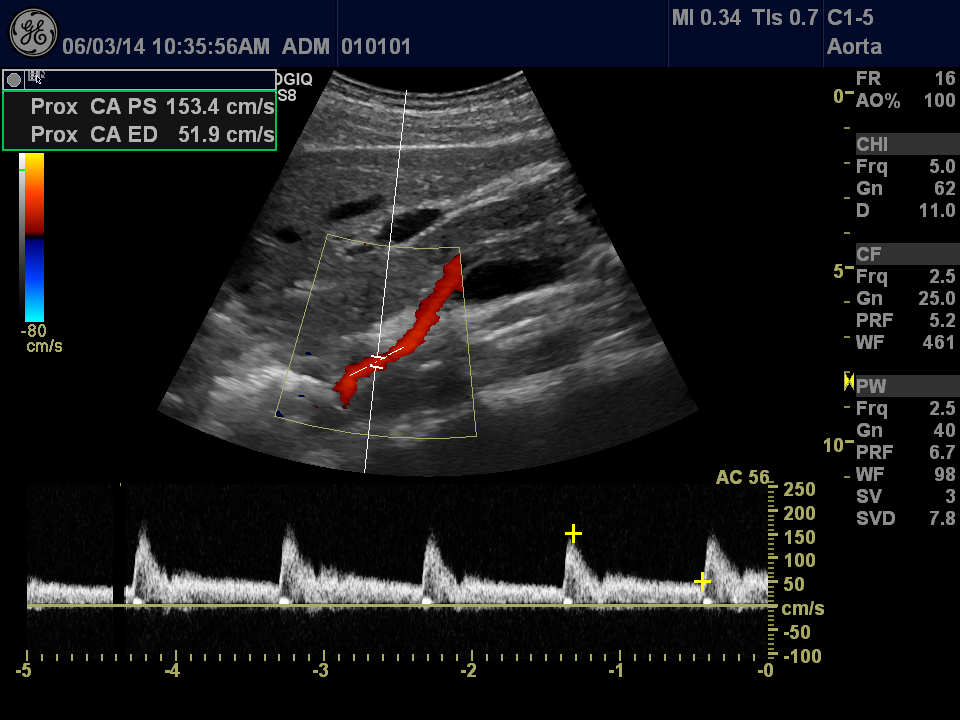960x720 pixels.
Task: Click the round gray record icon in measurement window
Action: 14,79
